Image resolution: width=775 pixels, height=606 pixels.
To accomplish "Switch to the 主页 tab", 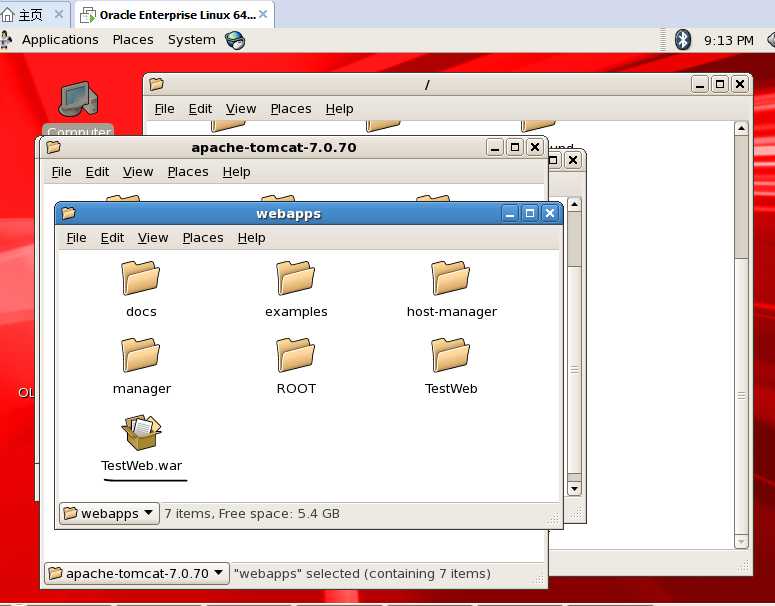I will [x=31, y=15].
